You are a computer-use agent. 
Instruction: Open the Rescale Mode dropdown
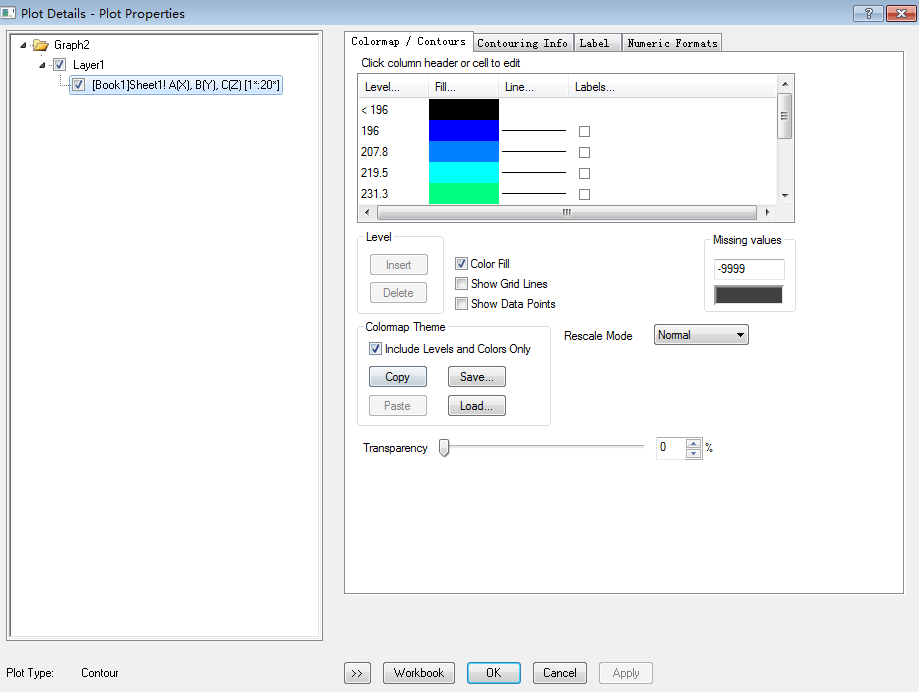(x=701, y=335)
